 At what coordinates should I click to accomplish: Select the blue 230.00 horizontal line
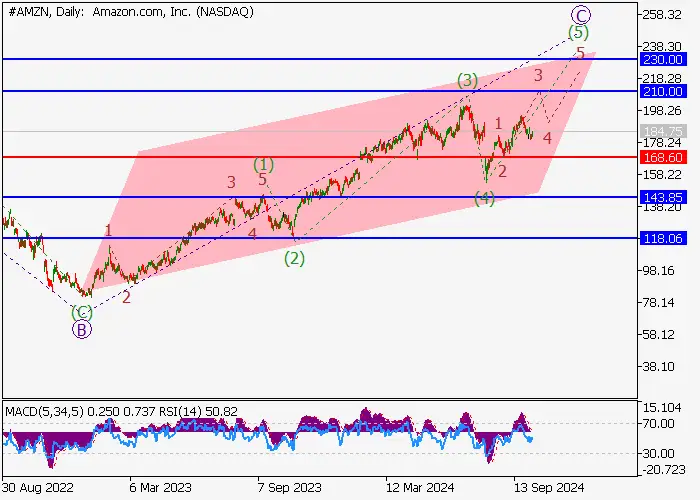point(320,59)
